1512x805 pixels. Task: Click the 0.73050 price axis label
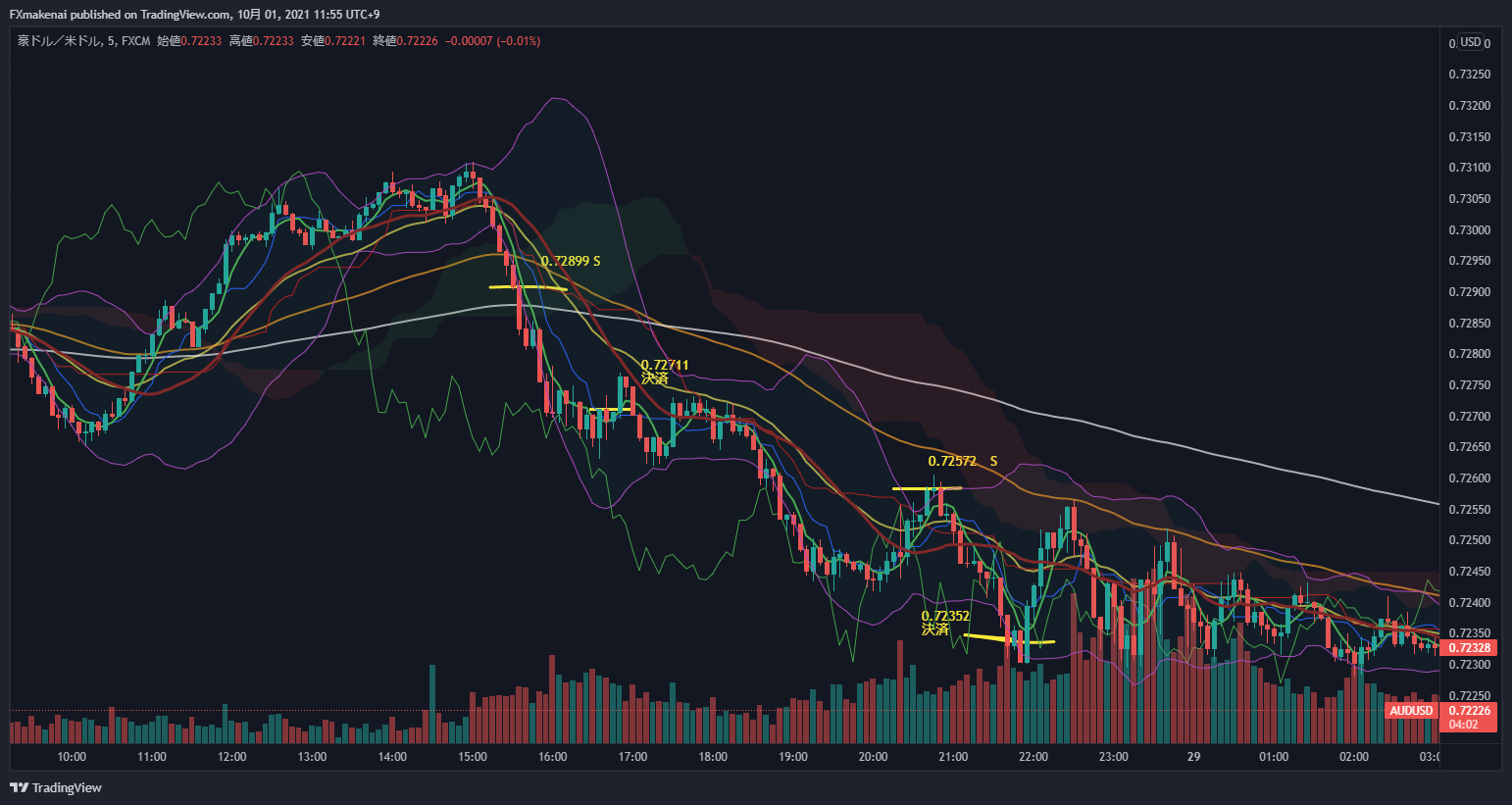(x=1470, y=199)
